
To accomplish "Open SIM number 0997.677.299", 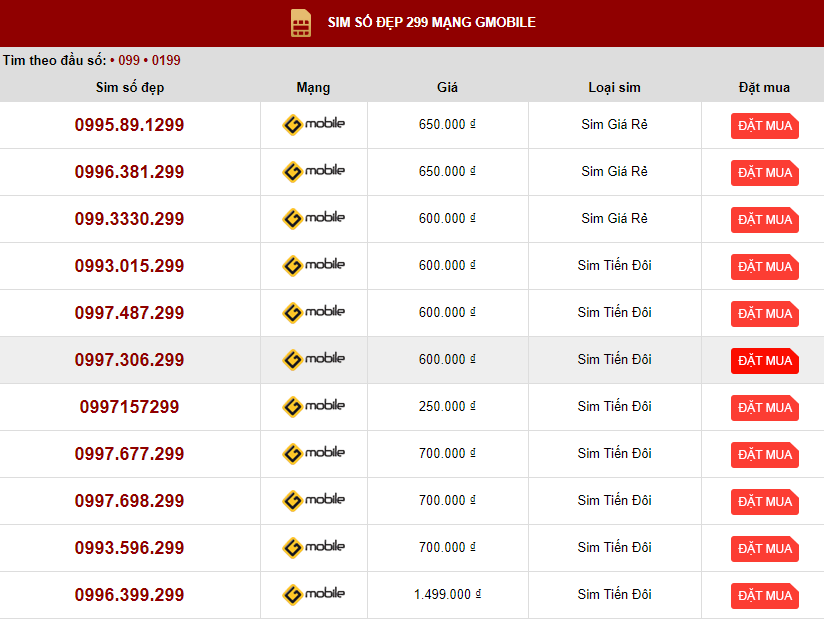I will [x=129, y=454].
